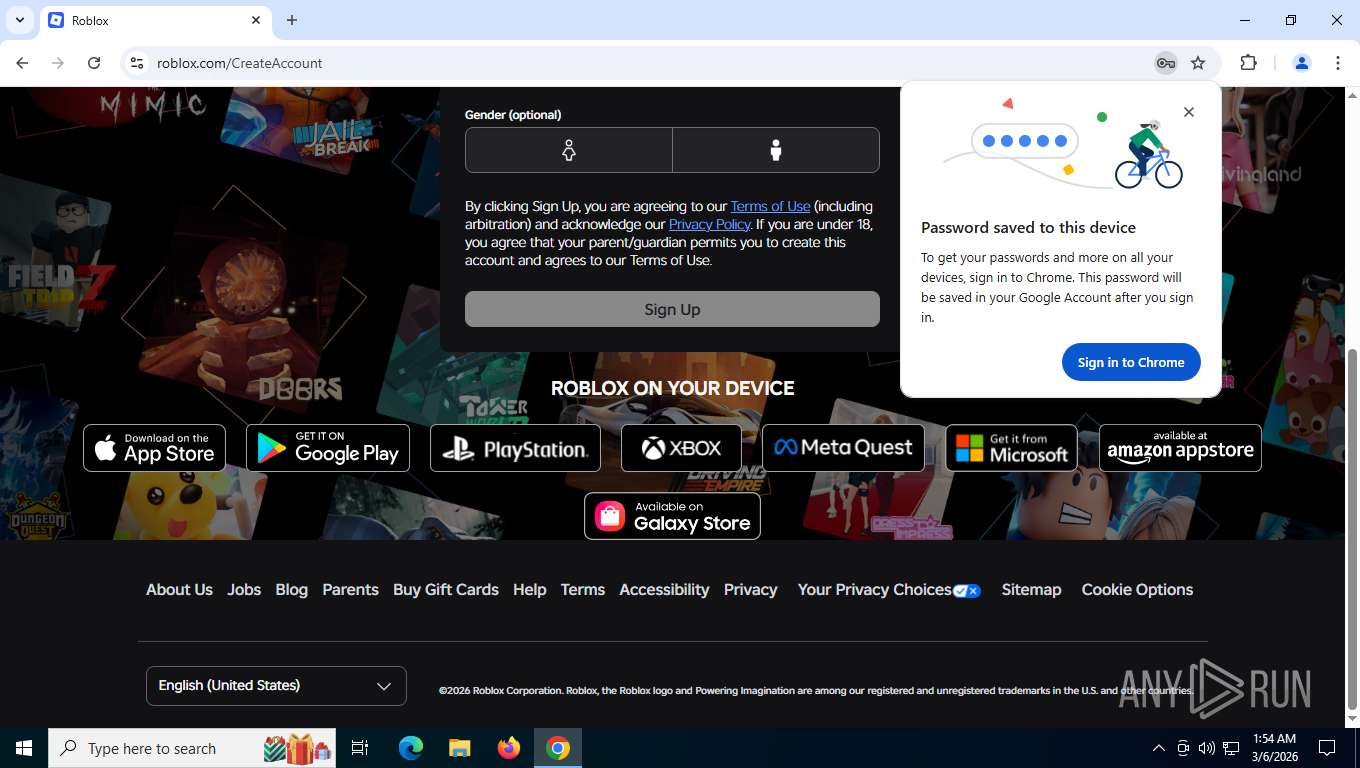Open the Sitemap footer link

coord(1031,589)
